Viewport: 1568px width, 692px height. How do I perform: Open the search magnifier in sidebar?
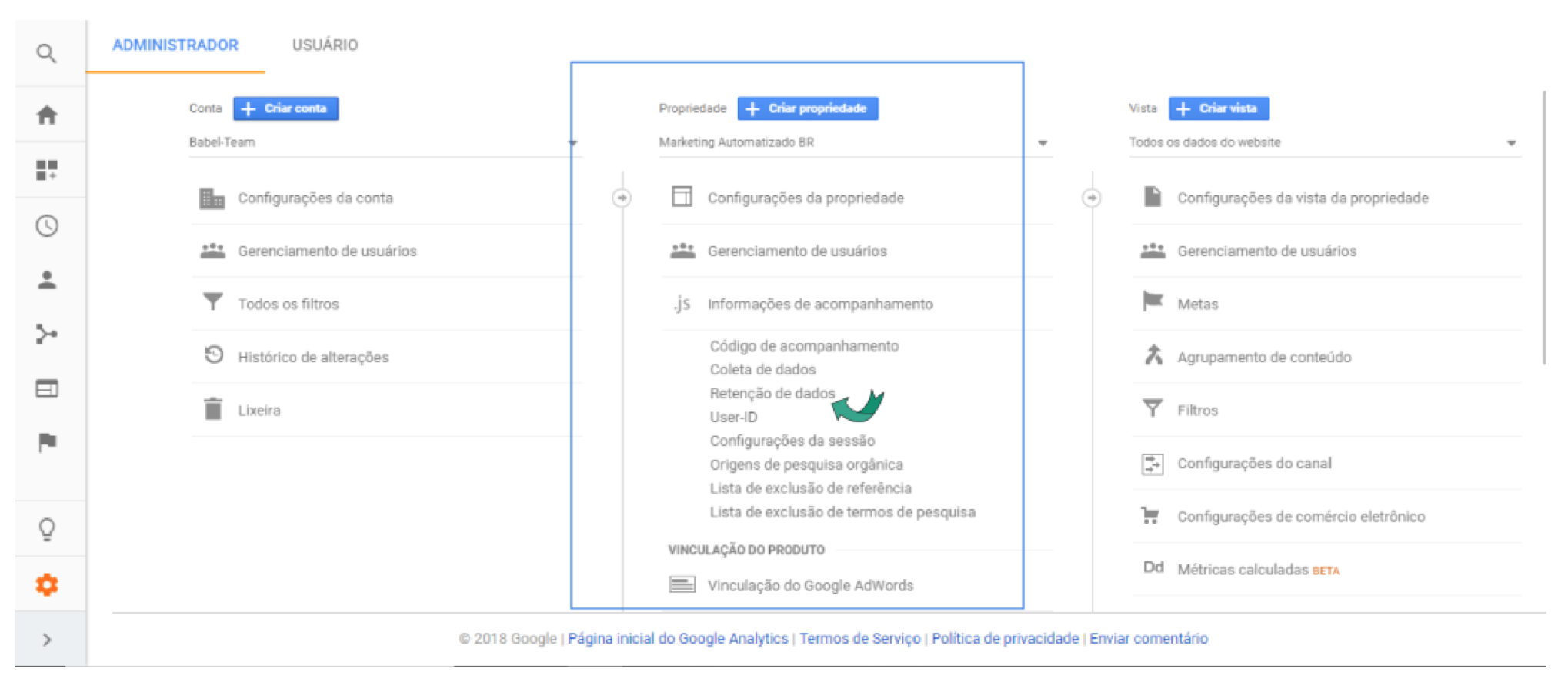pos(46,53)
